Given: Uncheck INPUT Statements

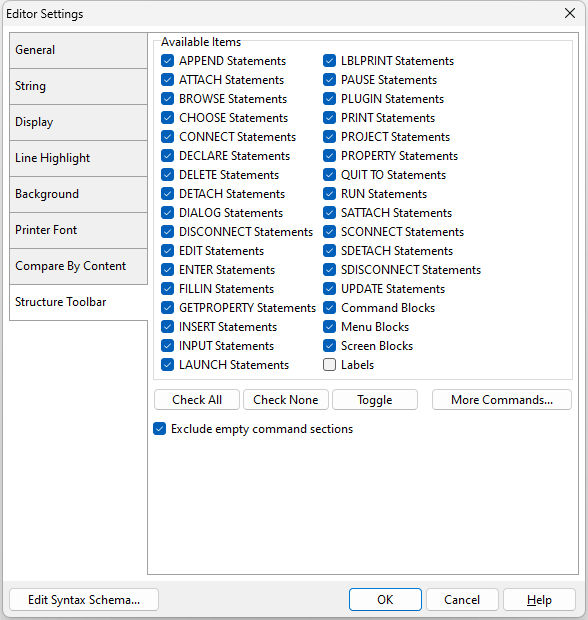Looking at the screenshot, I should pos(167,346).
